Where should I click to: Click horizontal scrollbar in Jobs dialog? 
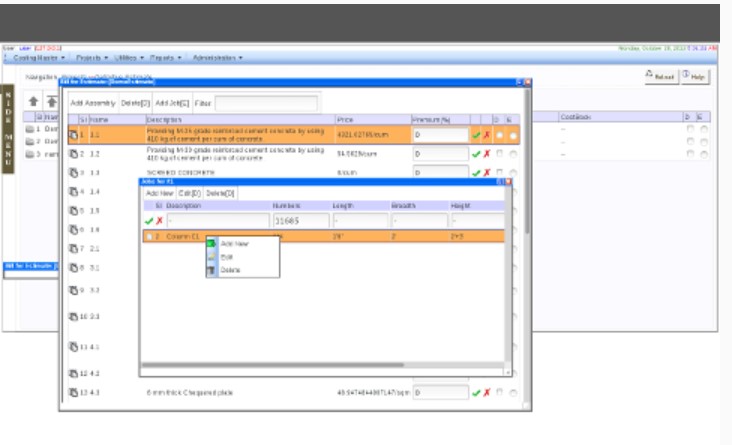click(x=273, y=365)
